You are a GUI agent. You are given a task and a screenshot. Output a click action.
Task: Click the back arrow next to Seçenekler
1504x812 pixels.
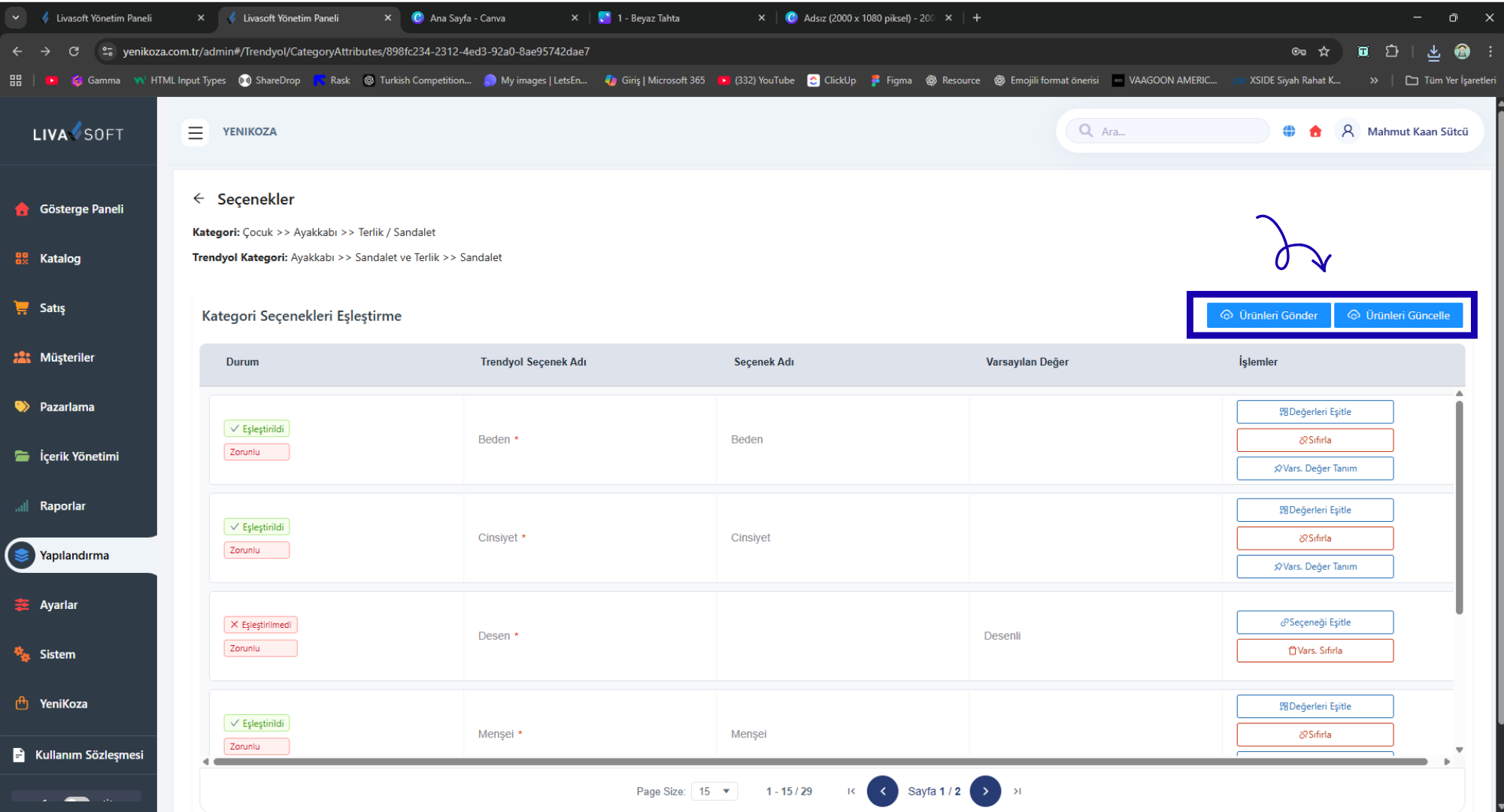[x=199, y=198]
